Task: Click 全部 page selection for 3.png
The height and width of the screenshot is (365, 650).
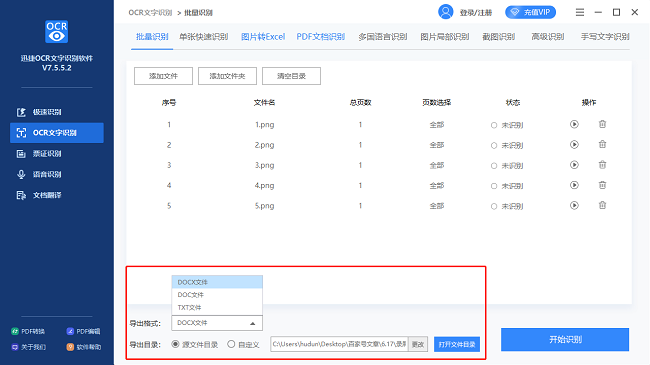Action: pos(437,165)
